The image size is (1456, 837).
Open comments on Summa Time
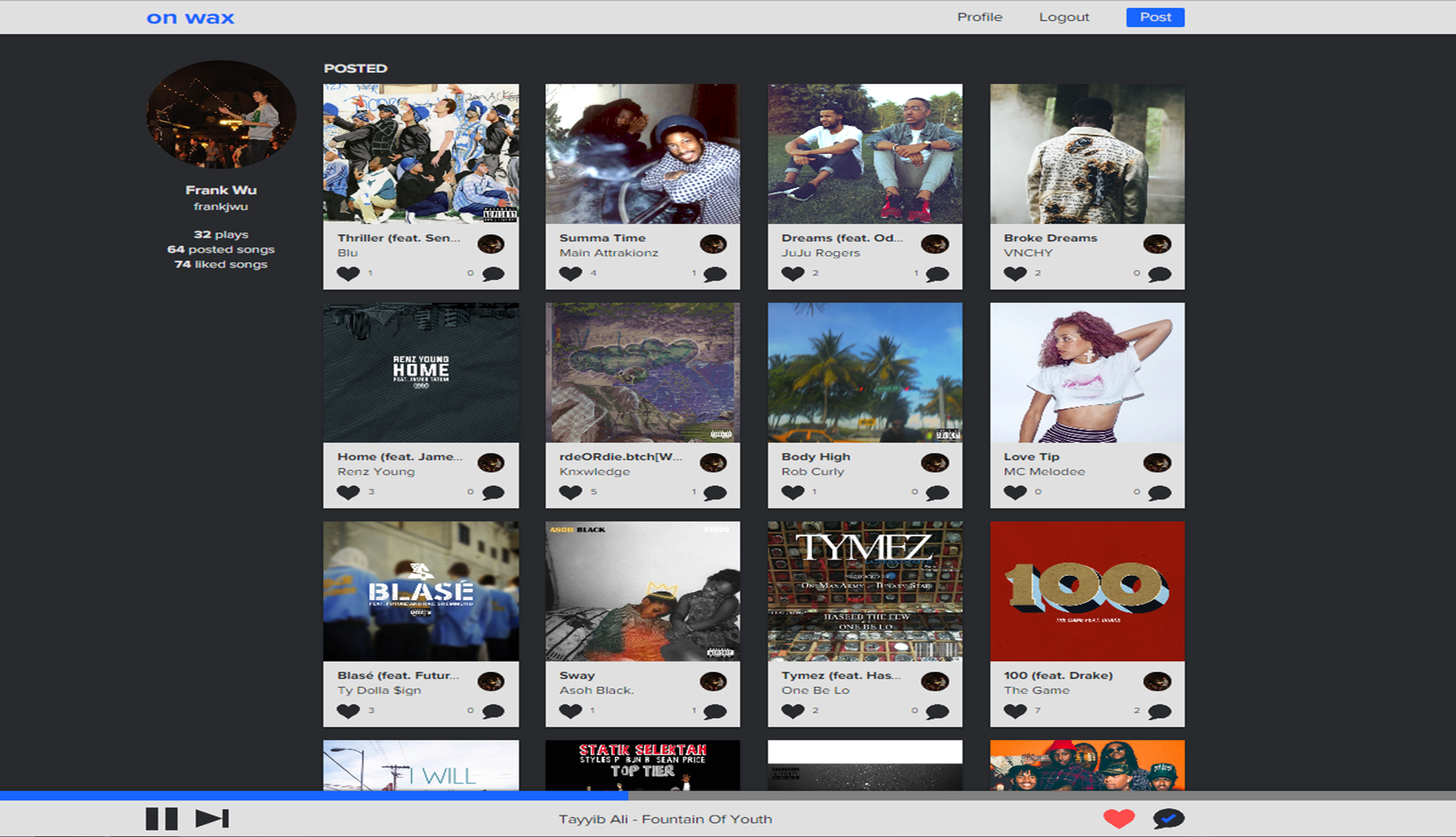pos(715,274)
